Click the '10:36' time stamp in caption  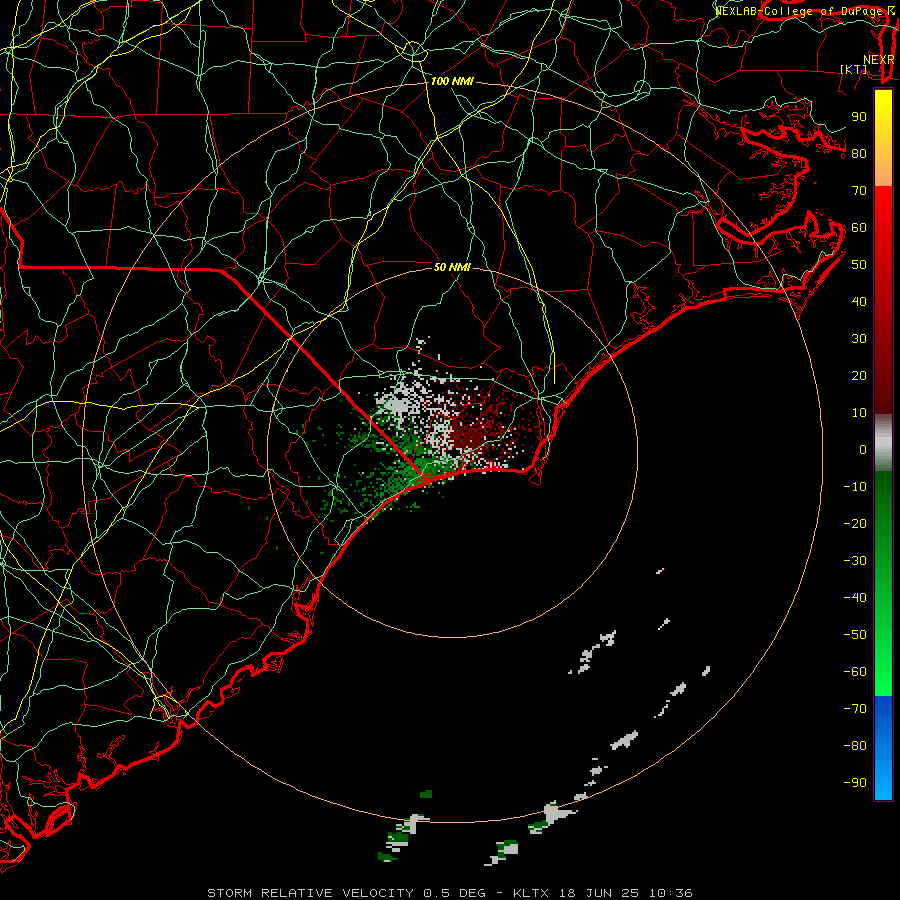671,893
